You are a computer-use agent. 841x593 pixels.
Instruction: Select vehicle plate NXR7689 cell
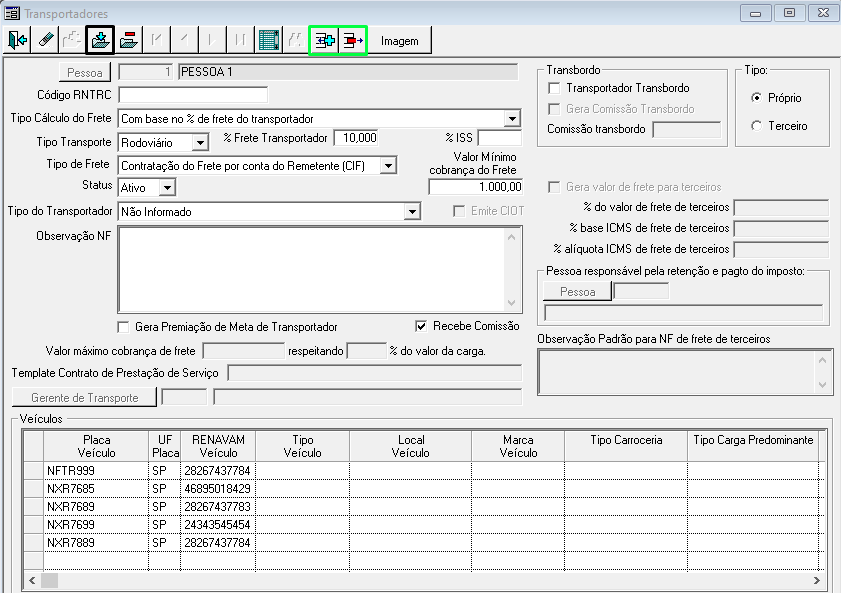pyautogui.click(x=95, y=507)
